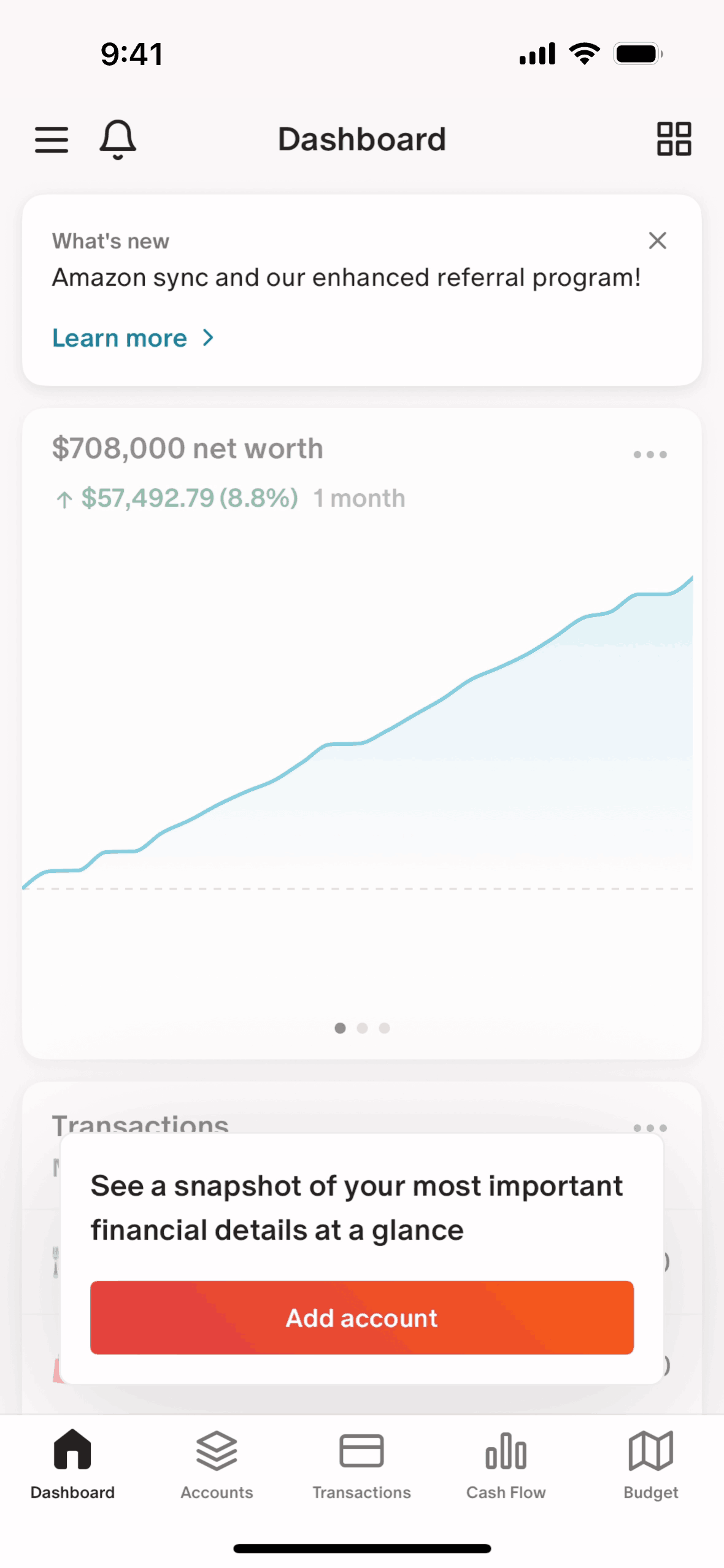Select the Dashboard tab icon

tap(72, 1450)
